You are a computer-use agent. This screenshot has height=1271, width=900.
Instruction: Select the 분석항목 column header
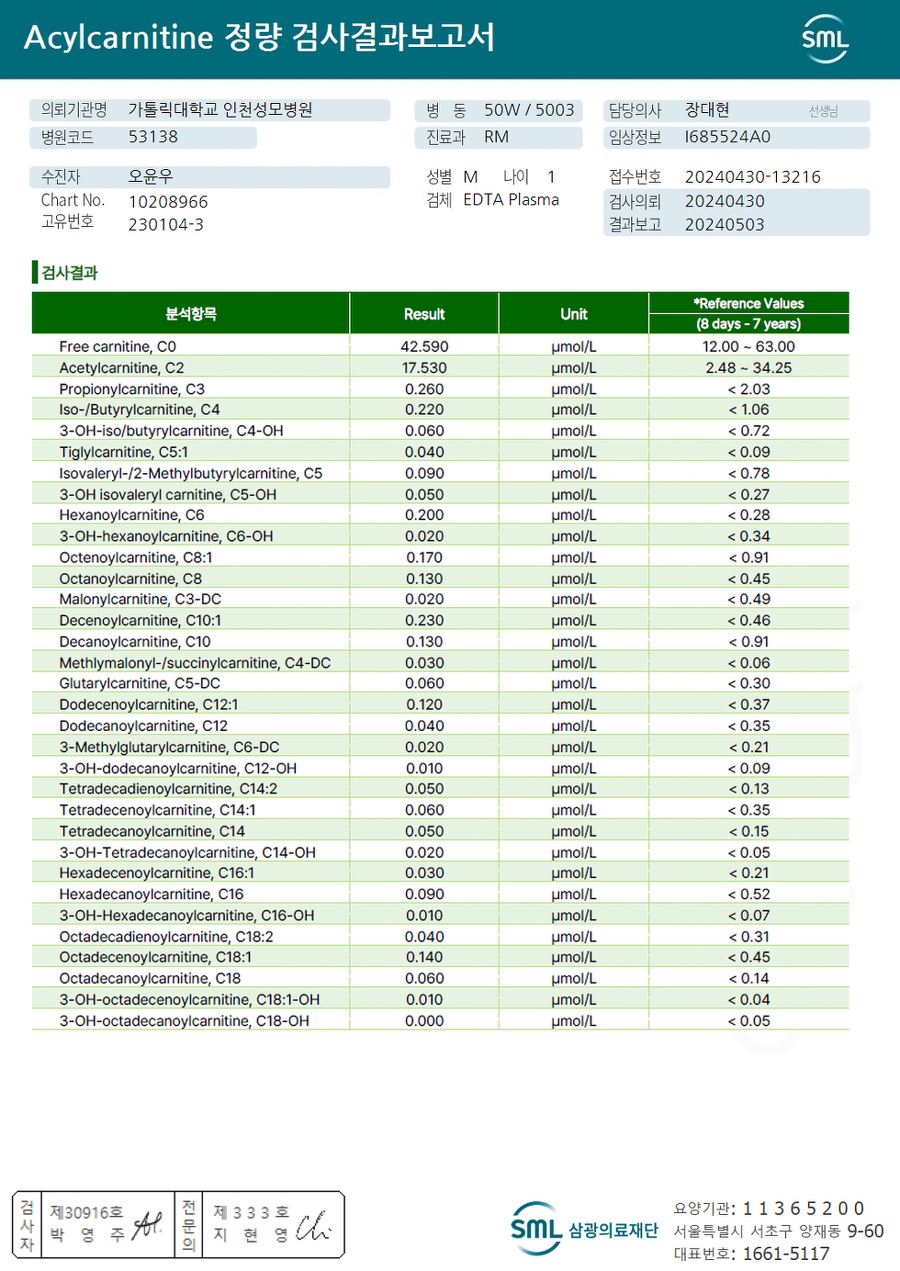tap(191, 313)
